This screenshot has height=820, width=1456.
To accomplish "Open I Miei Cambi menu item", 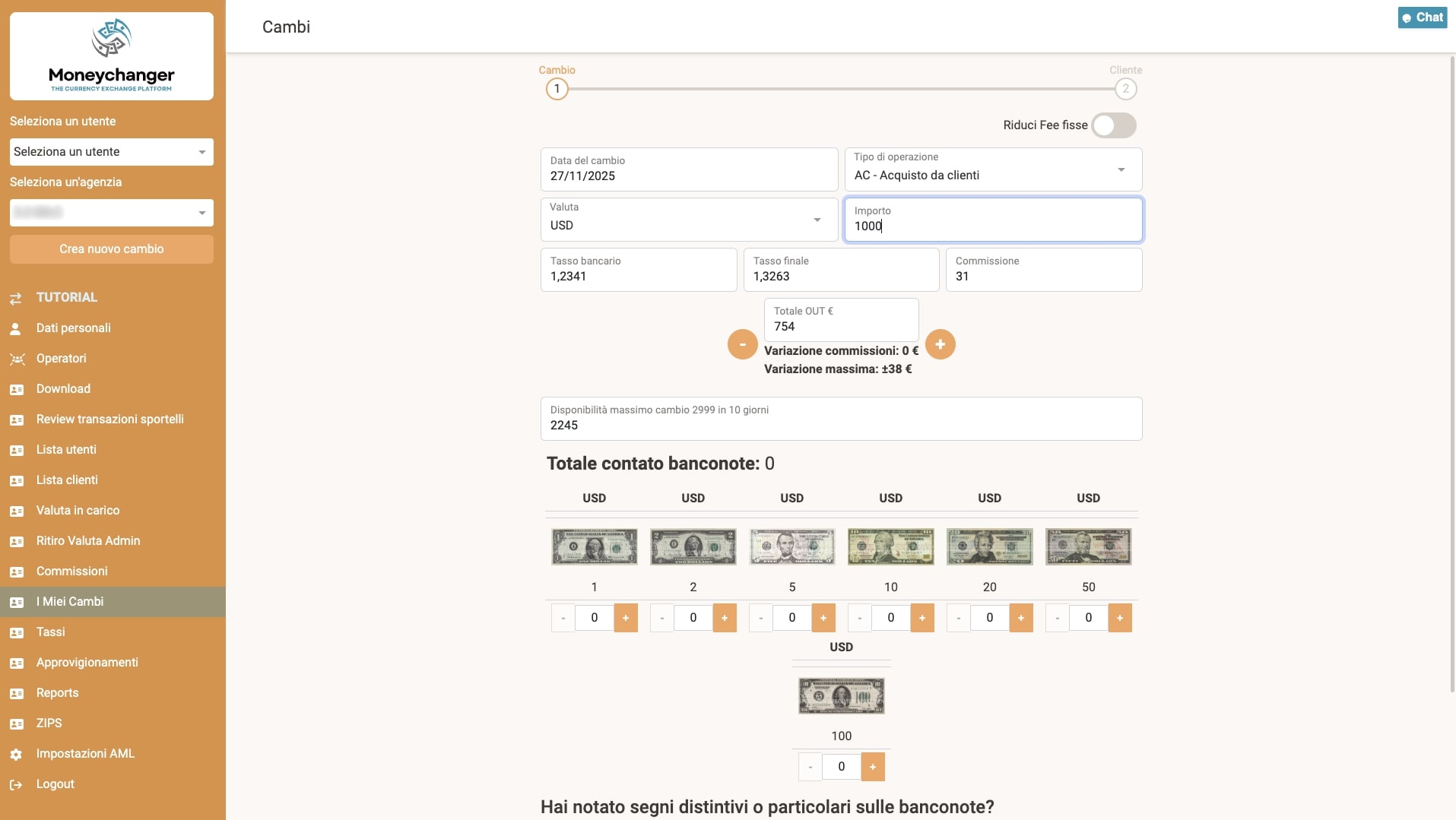I will click(x=70, y=602).
